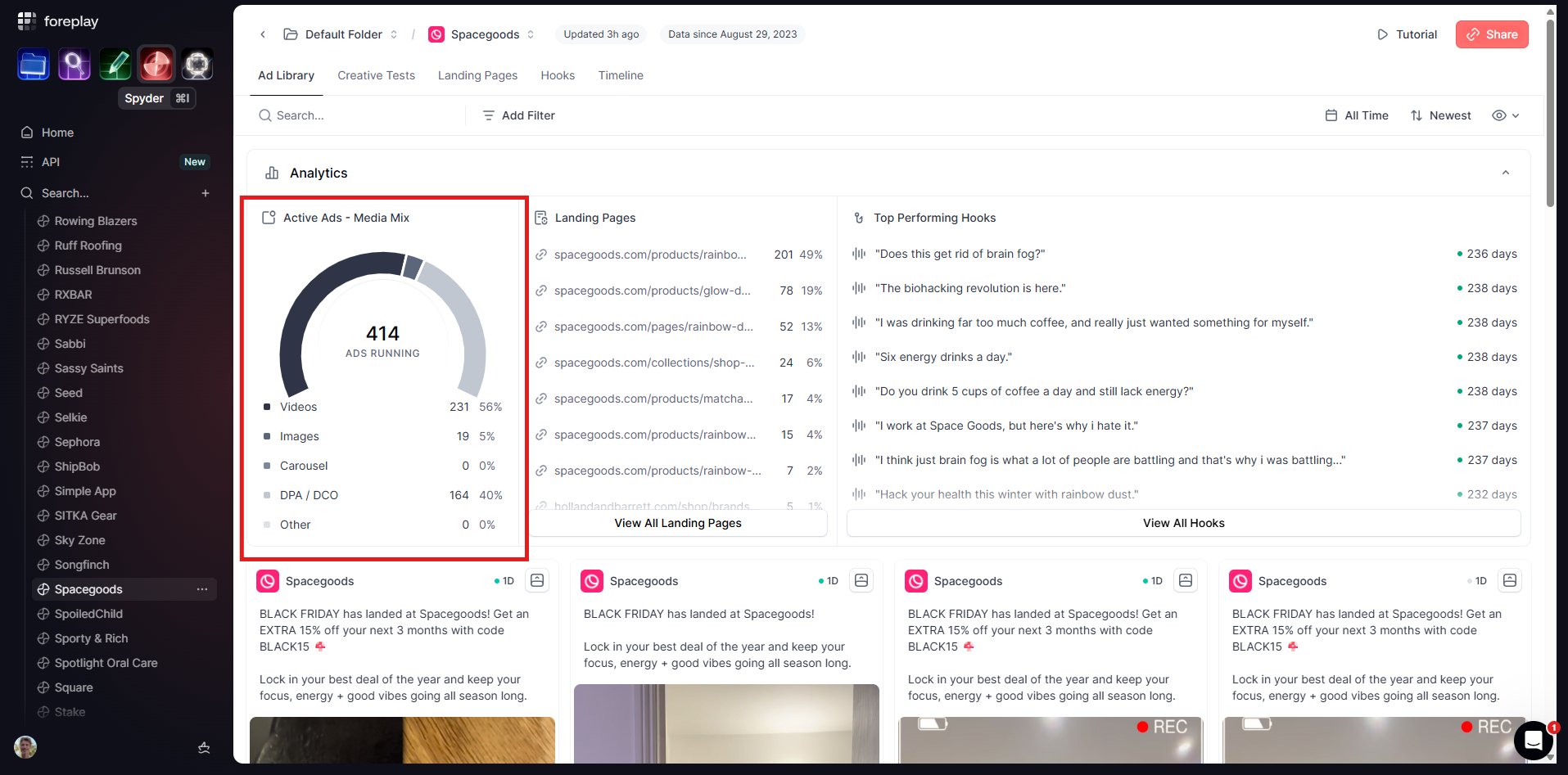Click the foreplay logo
The width and height of the screenshot is (1568, 775).
58,21
